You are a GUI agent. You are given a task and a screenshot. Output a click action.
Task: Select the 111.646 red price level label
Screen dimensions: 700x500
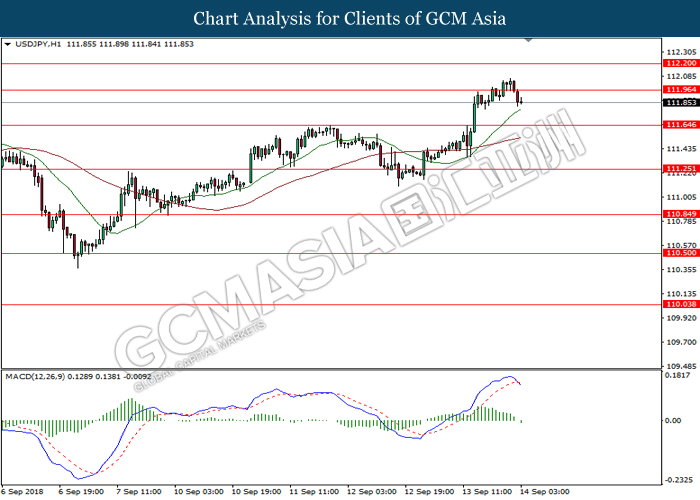(681, 125)
